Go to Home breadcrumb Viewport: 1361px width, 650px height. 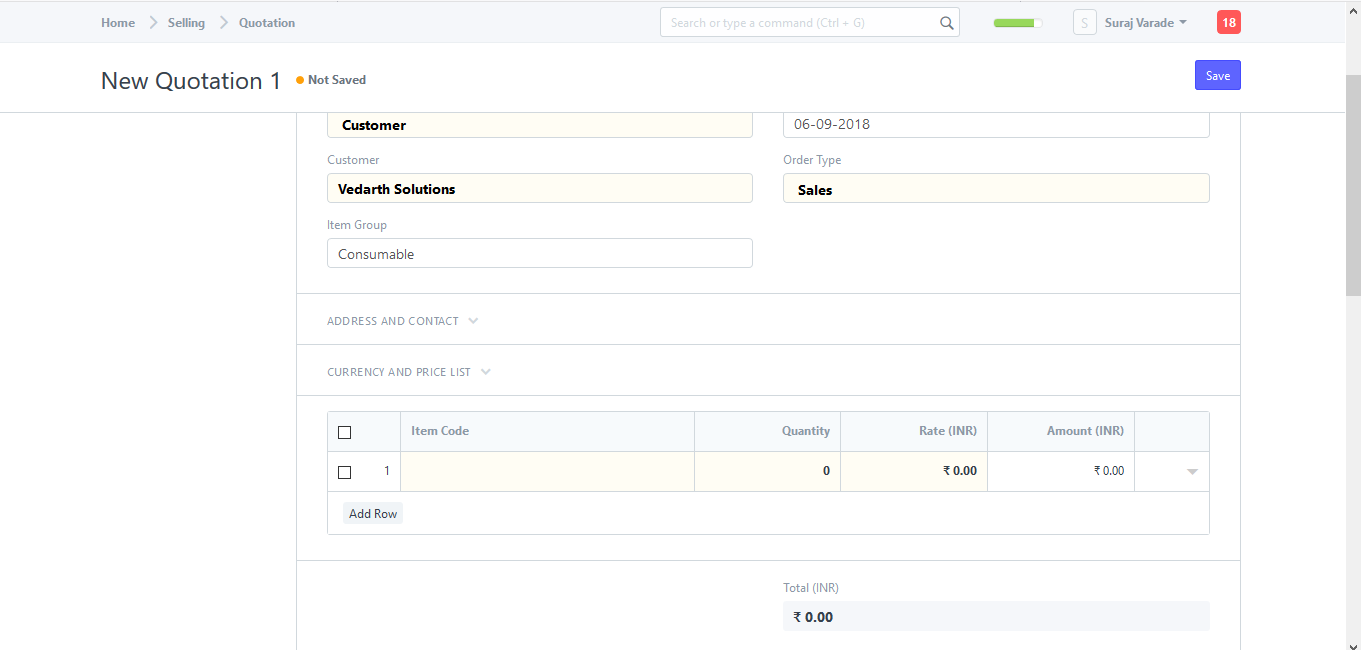tap(118, 22)
